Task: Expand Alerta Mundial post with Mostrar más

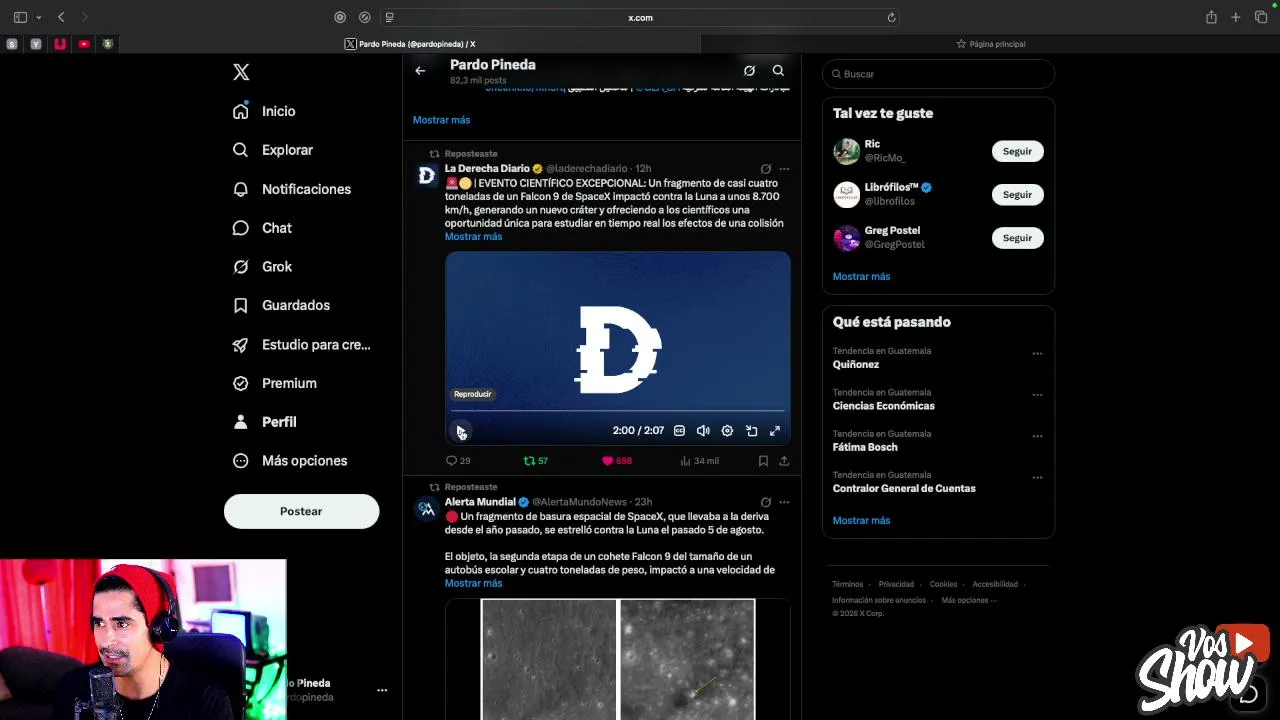Action: click(x=473, y=584)
